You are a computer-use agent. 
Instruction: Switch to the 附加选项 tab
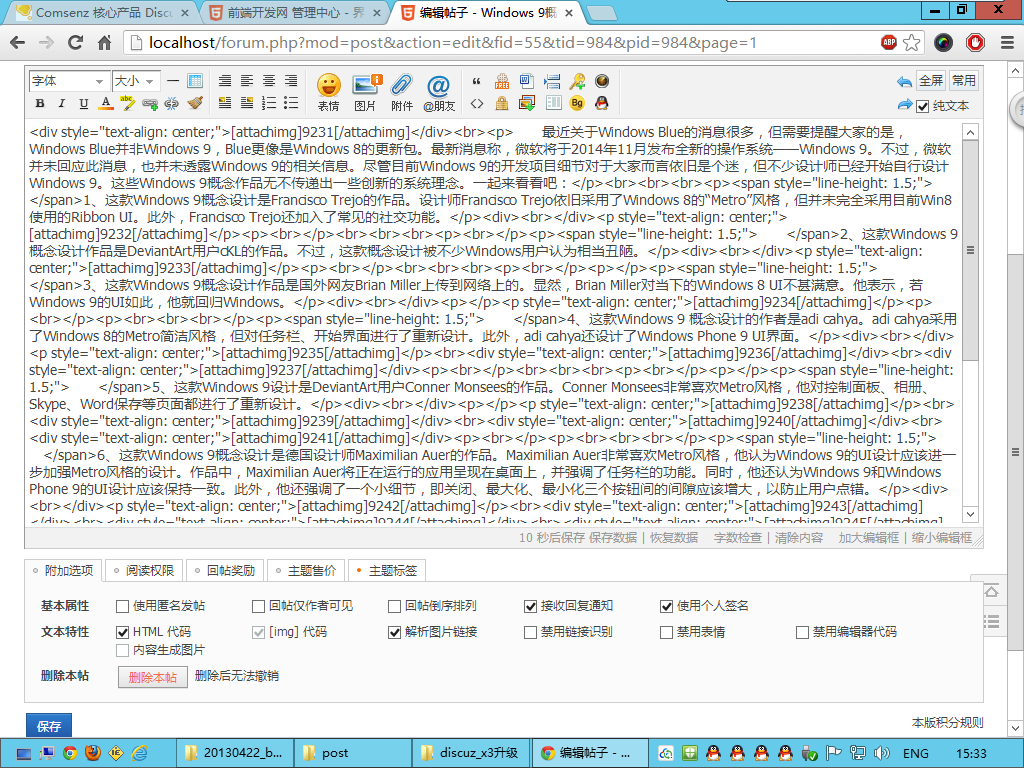[x=63, y=571]
